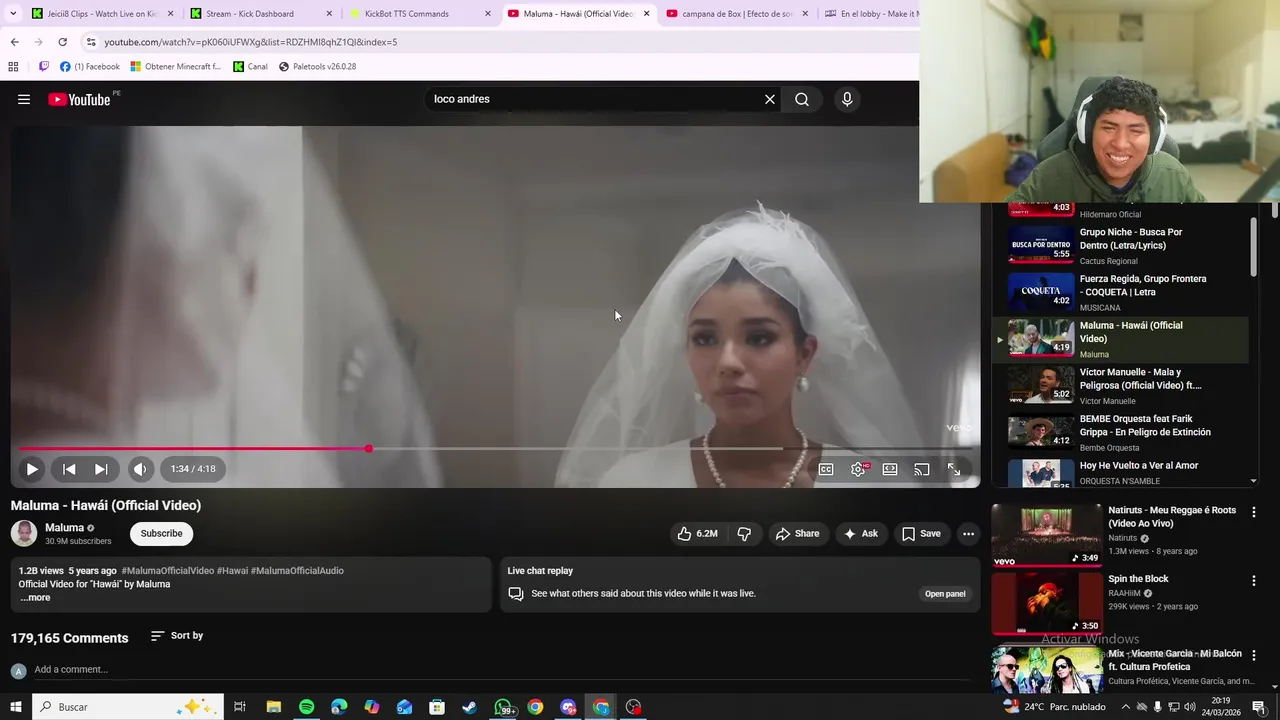Viewport: 1280px width, 720px height.
Task: Click the playlist scrollbar
Action: (x=1254, y=247)
